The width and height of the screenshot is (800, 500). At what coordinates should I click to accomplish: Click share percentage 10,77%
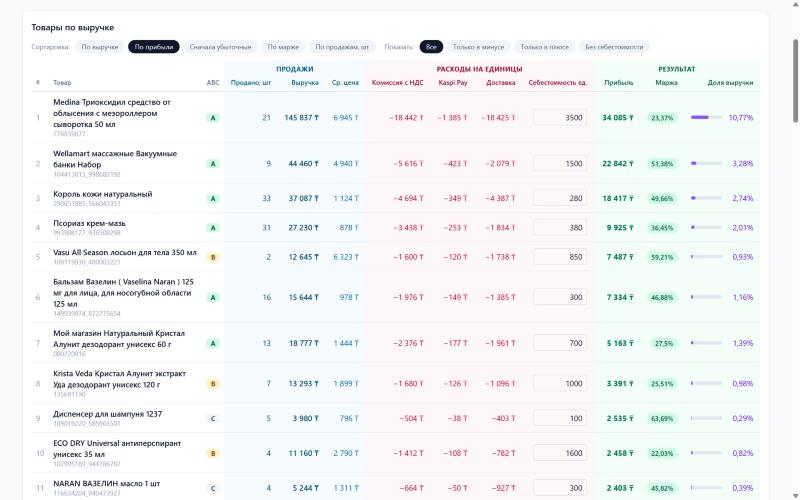click(x=741, y=118)
